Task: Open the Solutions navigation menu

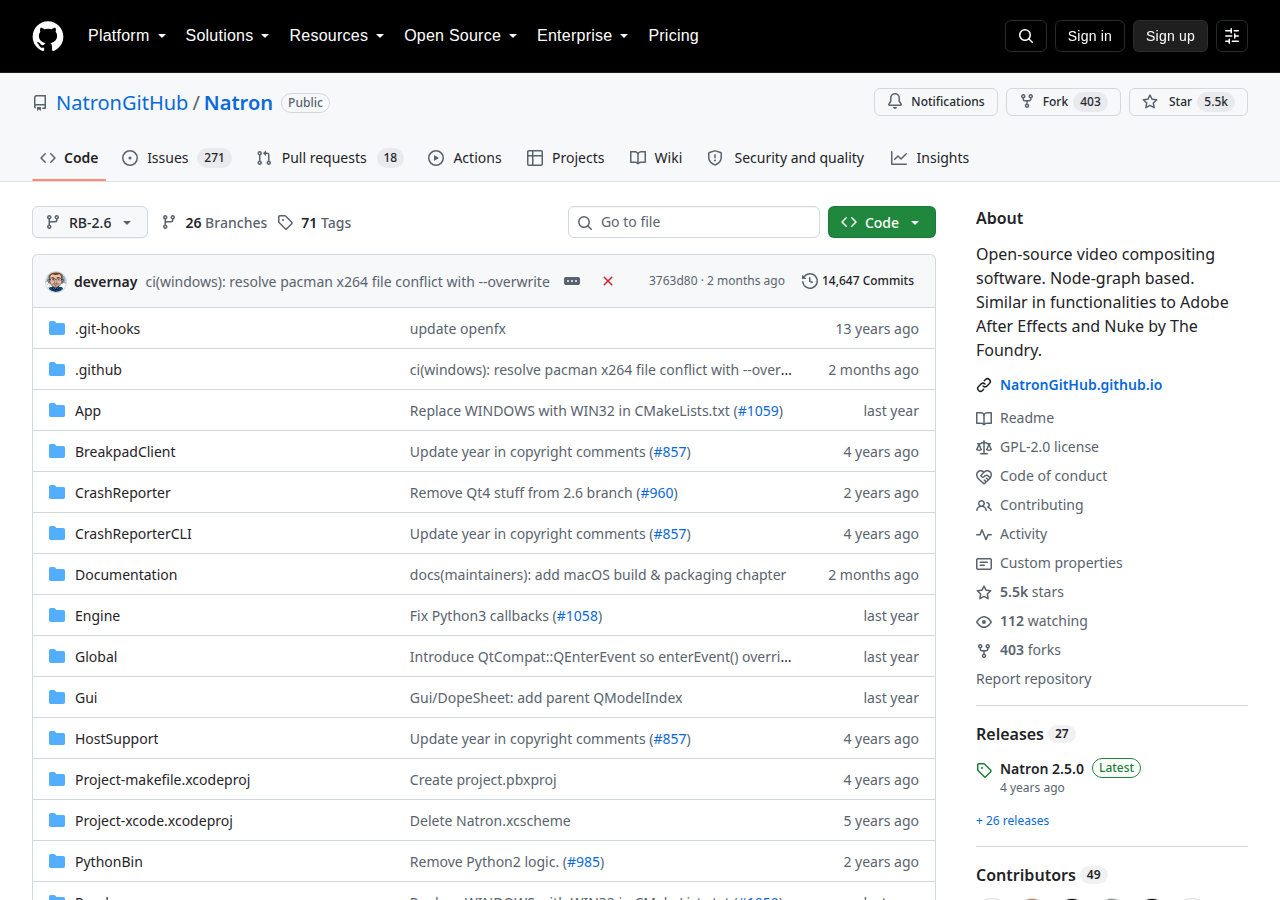Action: coord(227,36)
